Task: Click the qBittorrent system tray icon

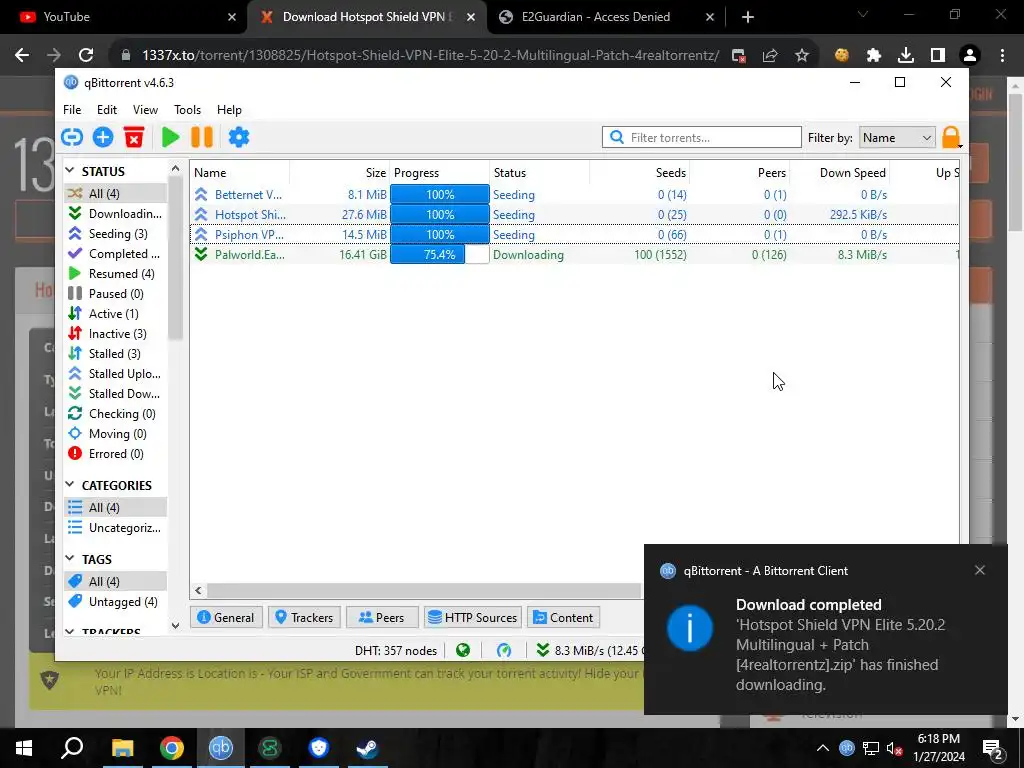Action: pyautogui.click(x=846, y=748)
